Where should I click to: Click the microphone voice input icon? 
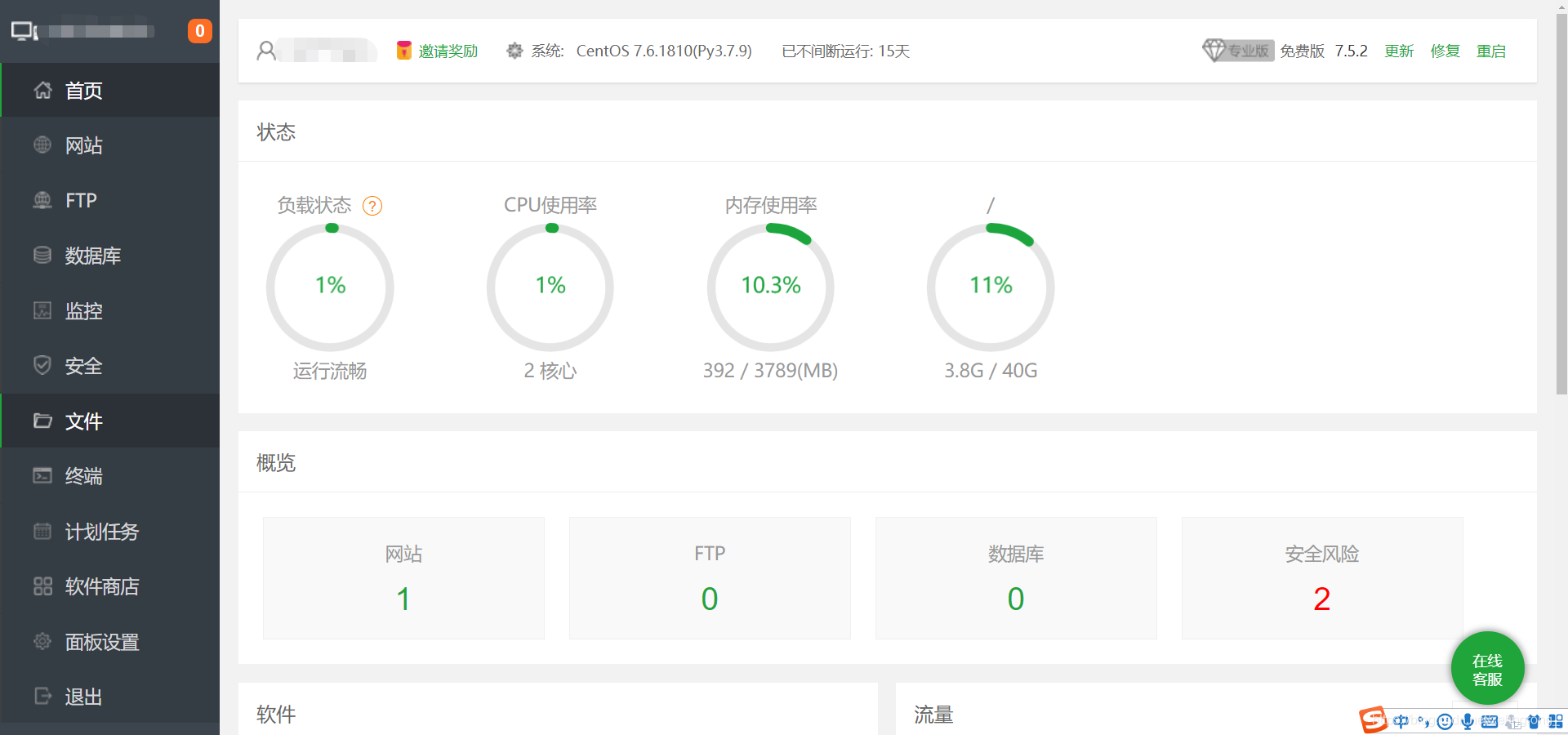pos(1468,721)
